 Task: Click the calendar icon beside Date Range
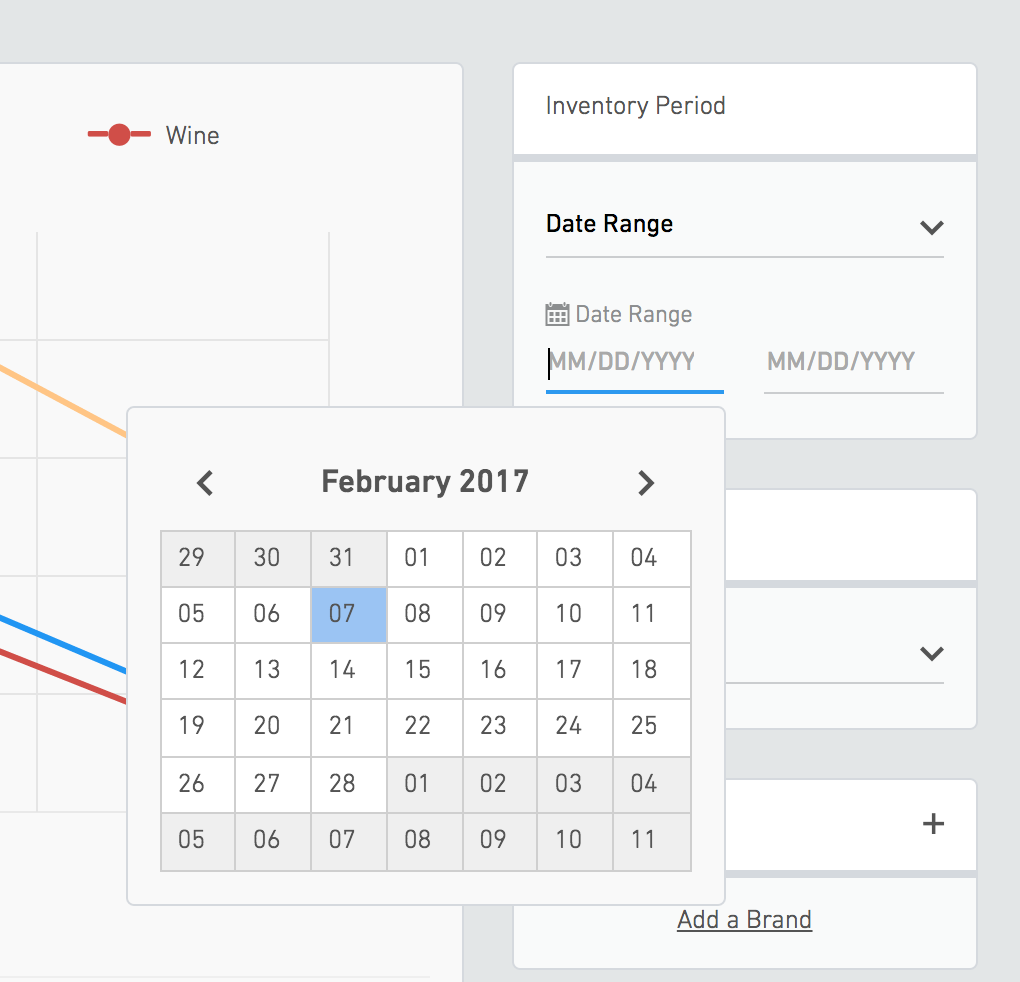click(x=557, y=314)
